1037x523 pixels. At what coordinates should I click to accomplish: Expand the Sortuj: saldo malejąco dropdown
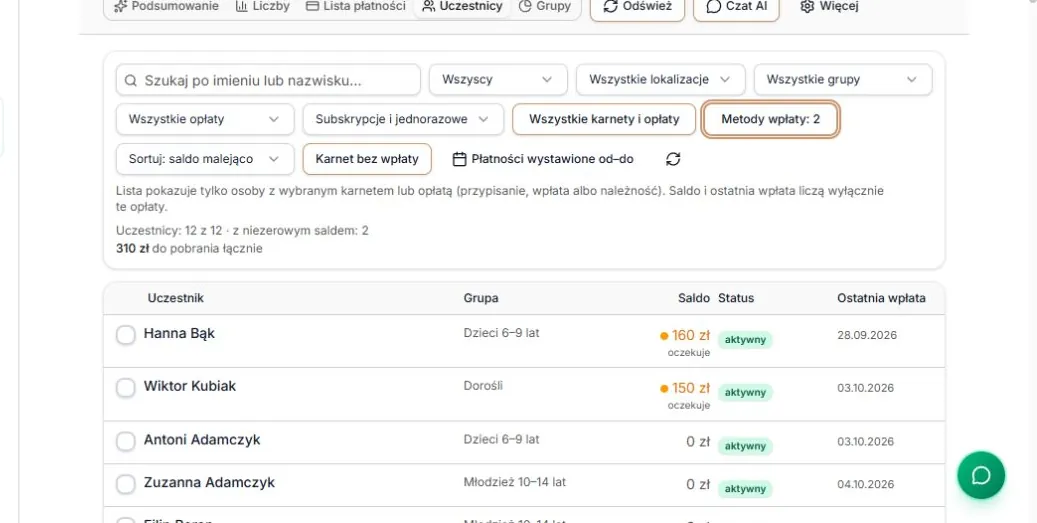(x=205, y=159)
